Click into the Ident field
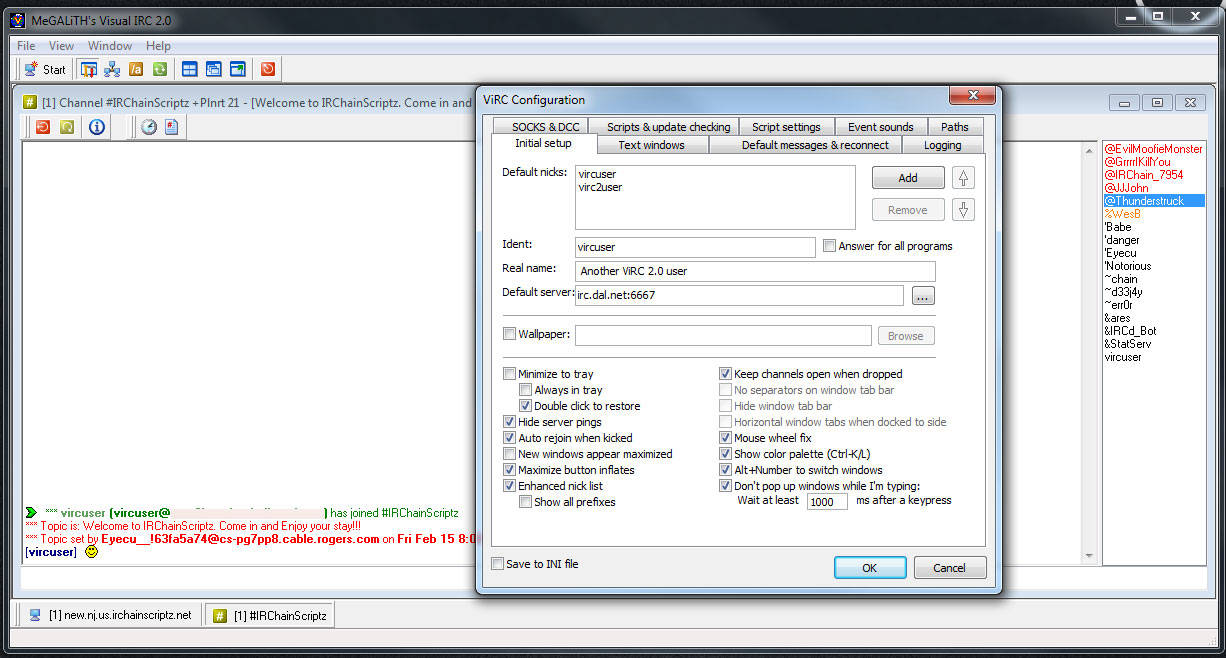 click(696, 247)
